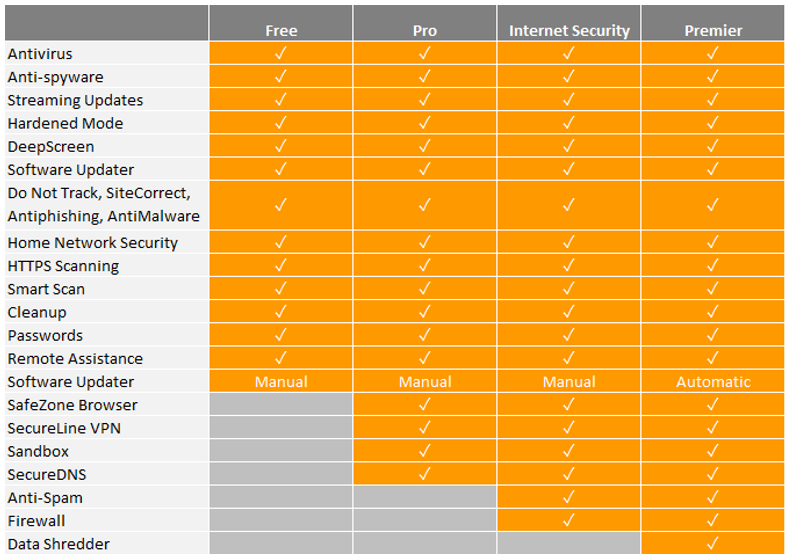Select the Free column header
The image size is (792, 560).
click(281, 23)
